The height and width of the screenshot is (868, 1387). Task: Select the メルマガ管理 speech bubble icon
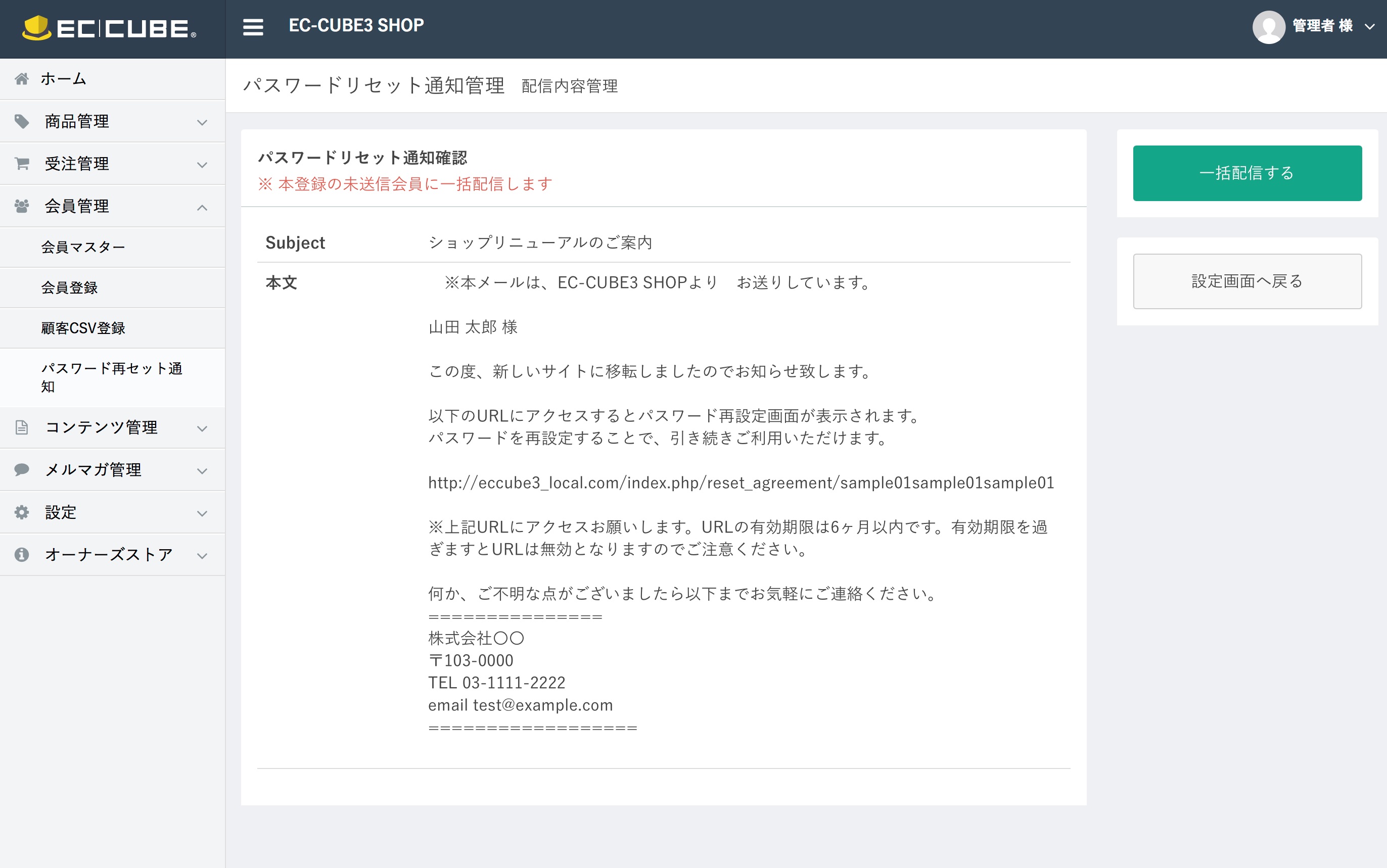pyautogui.click(x=22, y=469)
